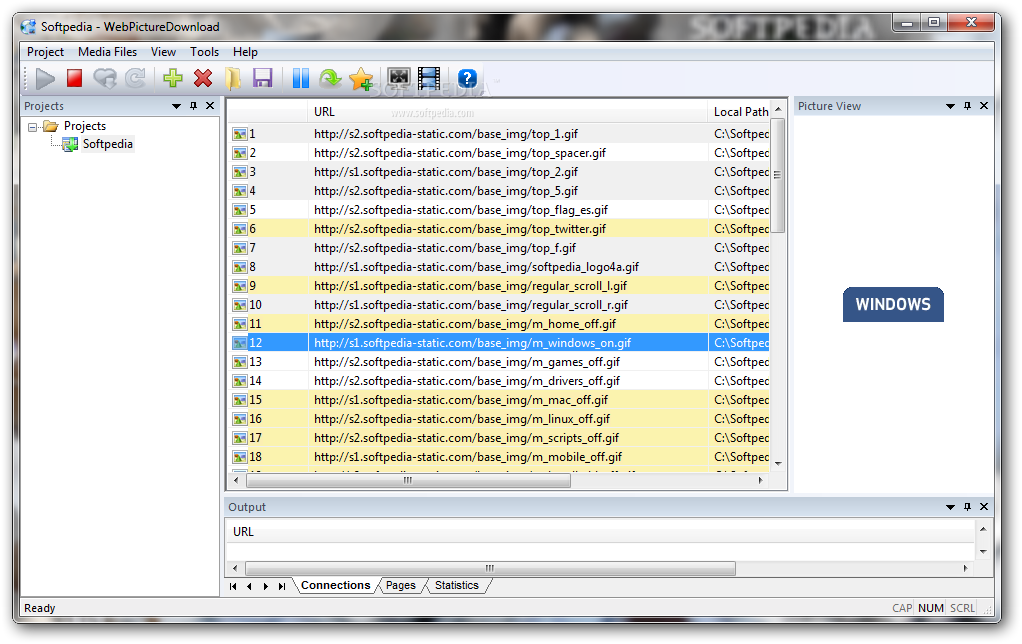Click the green refresh arrow icon
1022x644 pixels.
pyautogui.click(x=330, y=79)
